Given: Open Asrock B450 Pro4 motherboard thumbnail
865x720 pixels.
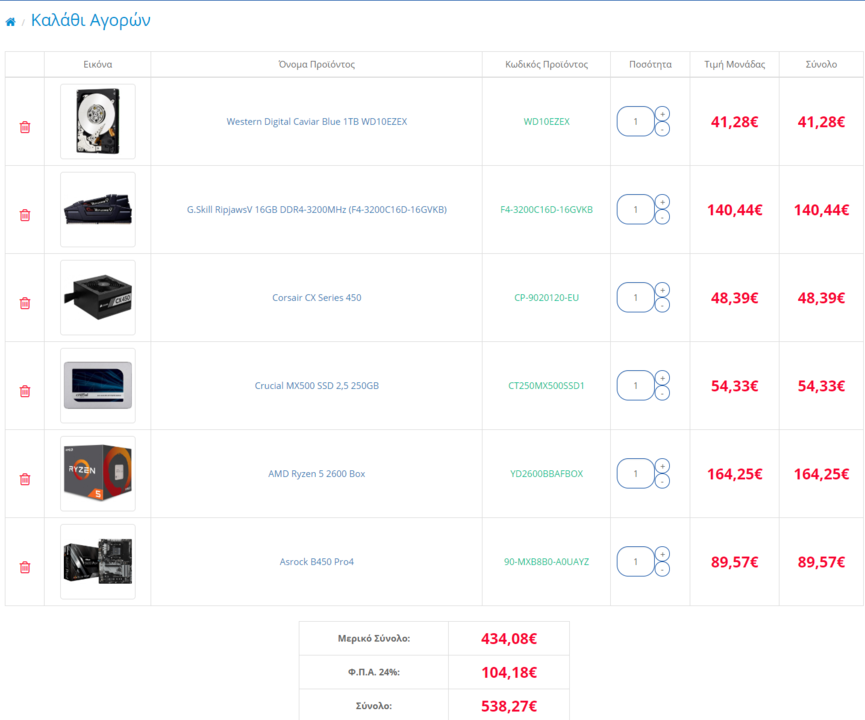Looking at the screenshot, I should click(98, 562).
